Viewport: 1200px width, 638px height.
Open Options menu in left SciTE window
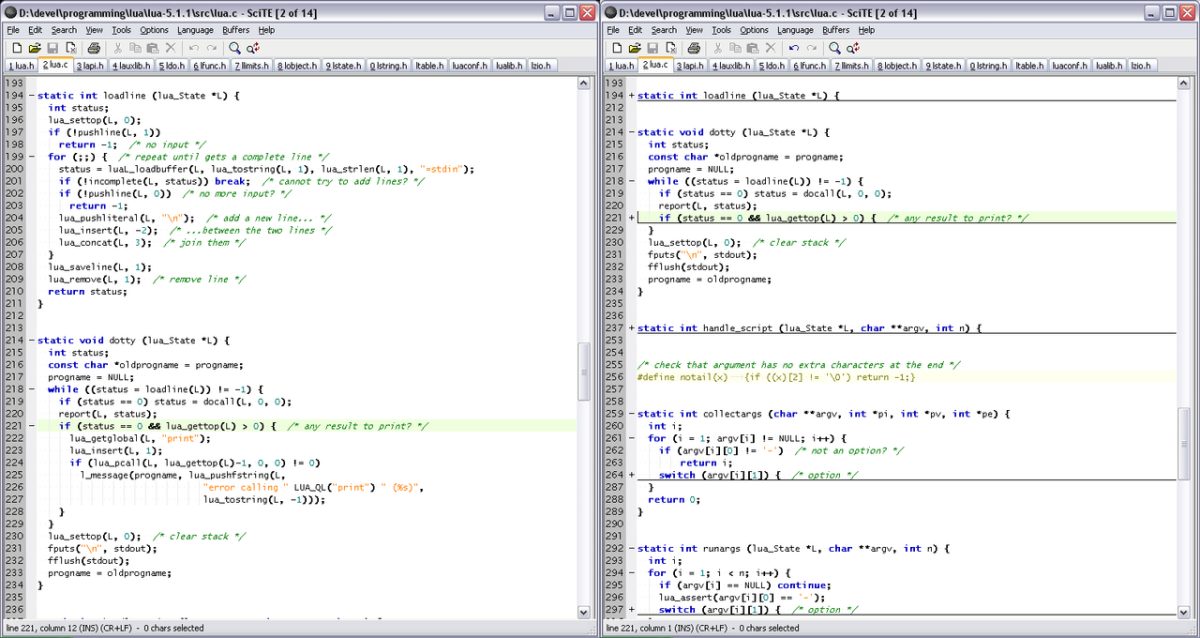(x=154, y=30)
